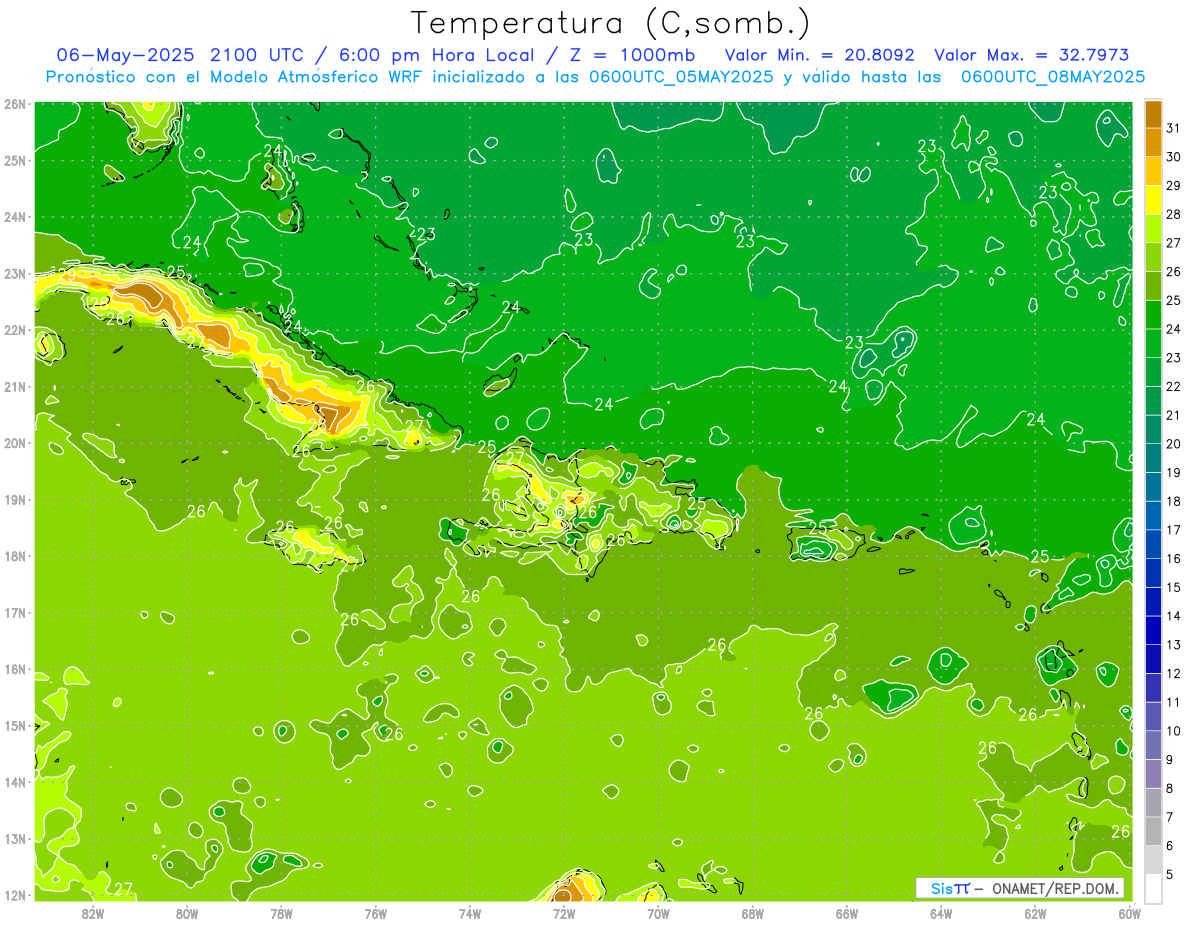
Task: Pick the green legend swatch between 23 and 24
Action: [x=1153, y=343]
